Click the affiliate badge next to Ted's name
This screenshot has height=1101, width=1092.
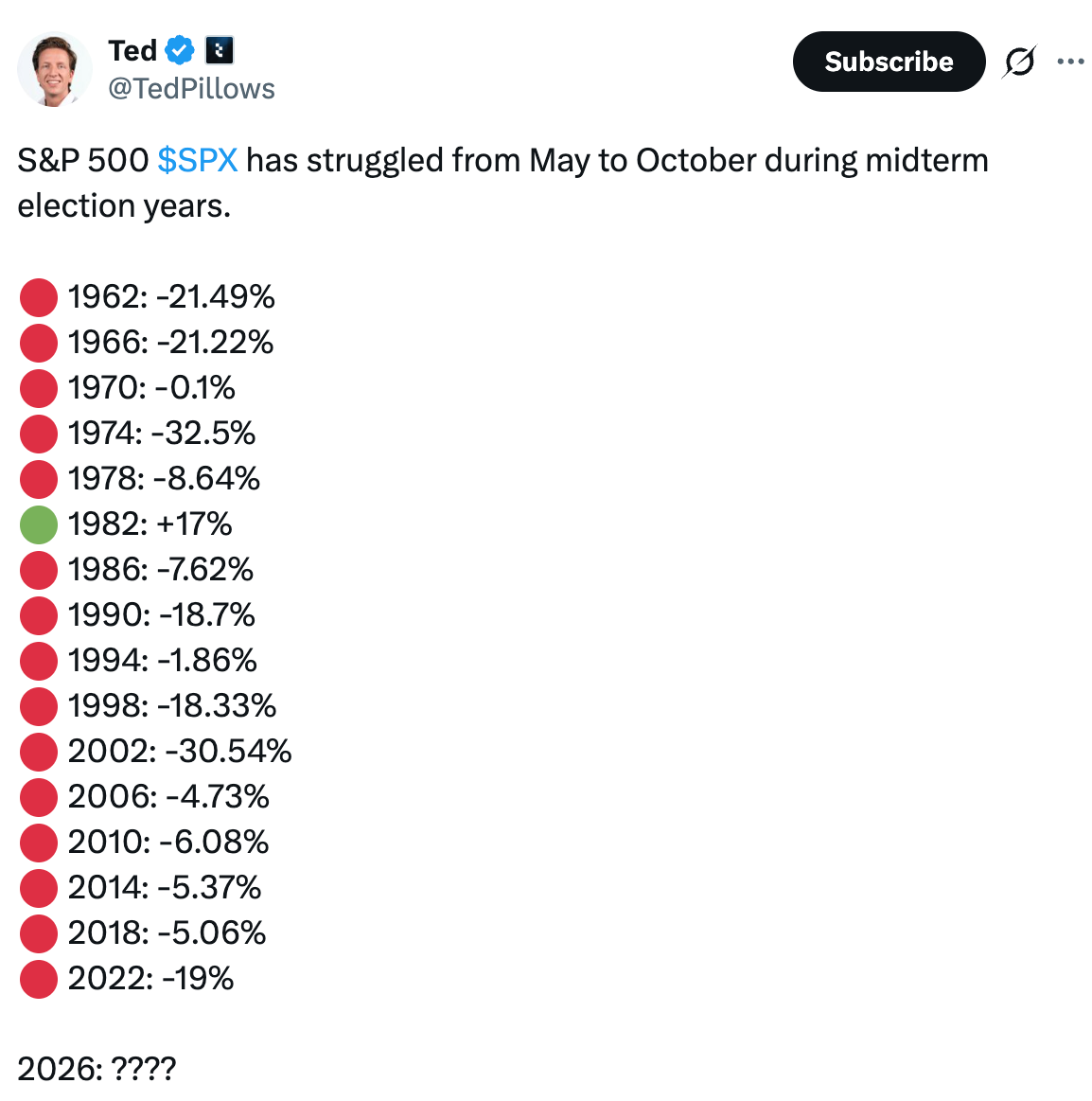pyautogui.click(x=219, y=50)
